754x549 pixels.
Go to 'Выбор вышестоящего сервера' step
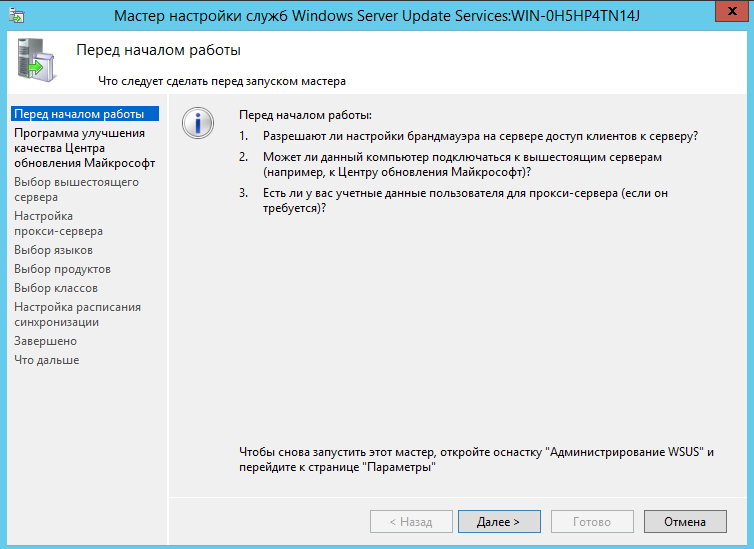click(76, 189)
